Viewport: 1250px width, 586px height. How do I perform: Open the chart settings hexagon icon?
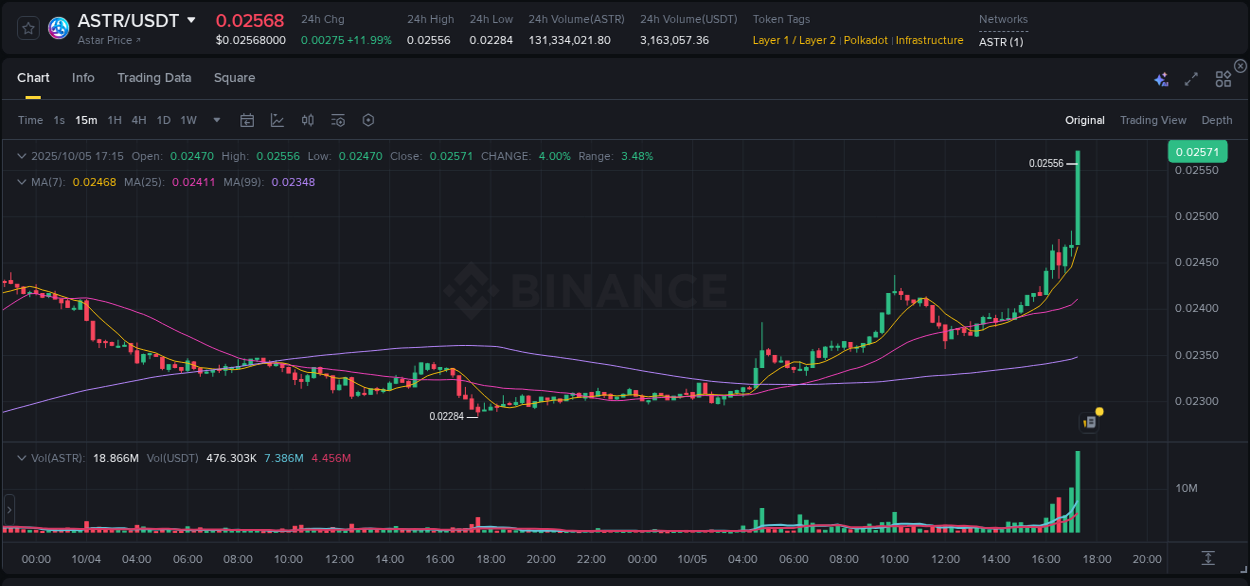pyautogui.click(x=368, y=120)
